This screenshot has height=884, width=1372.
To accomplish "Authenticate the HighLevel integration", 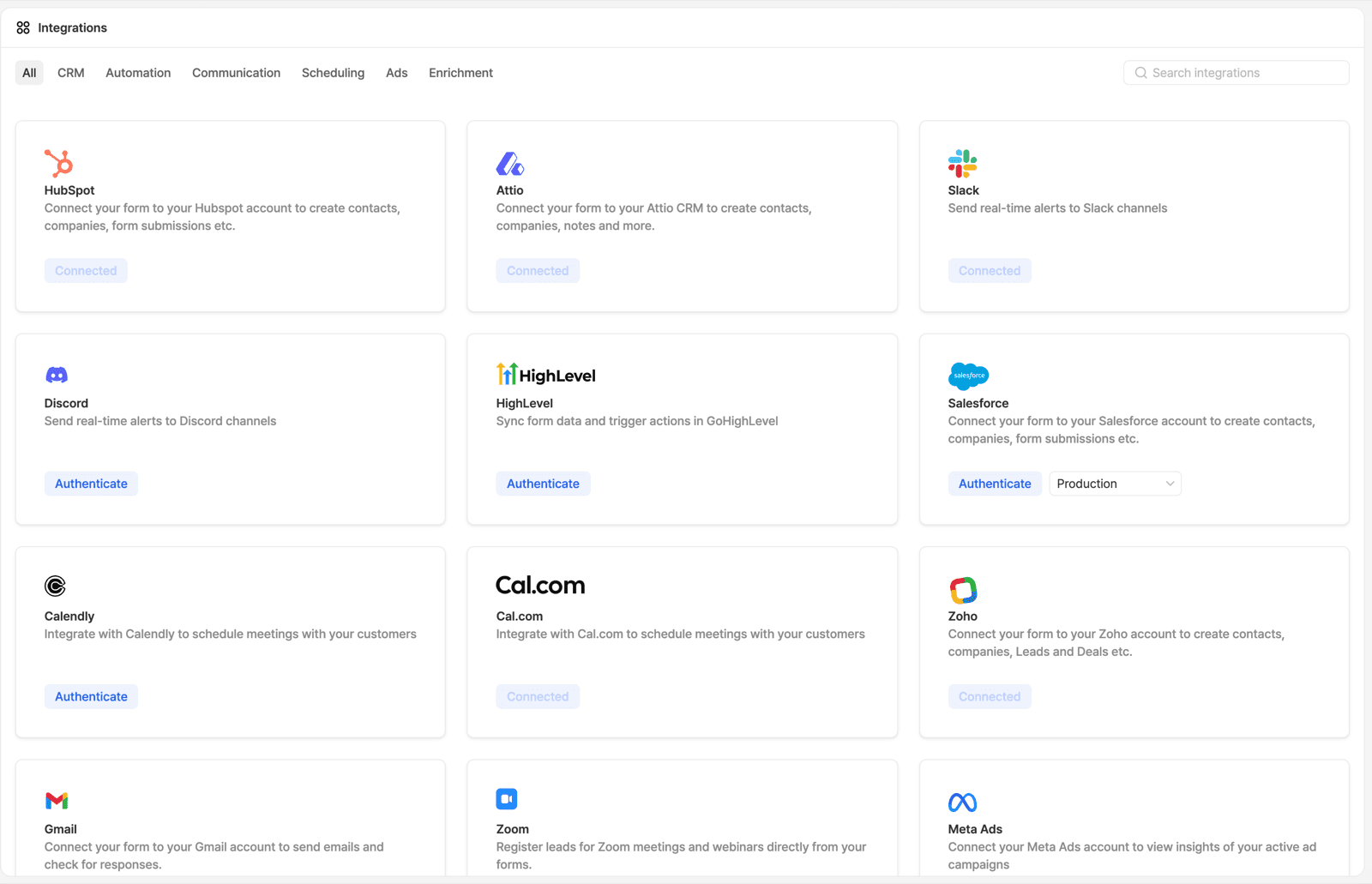I will point(543,484).
